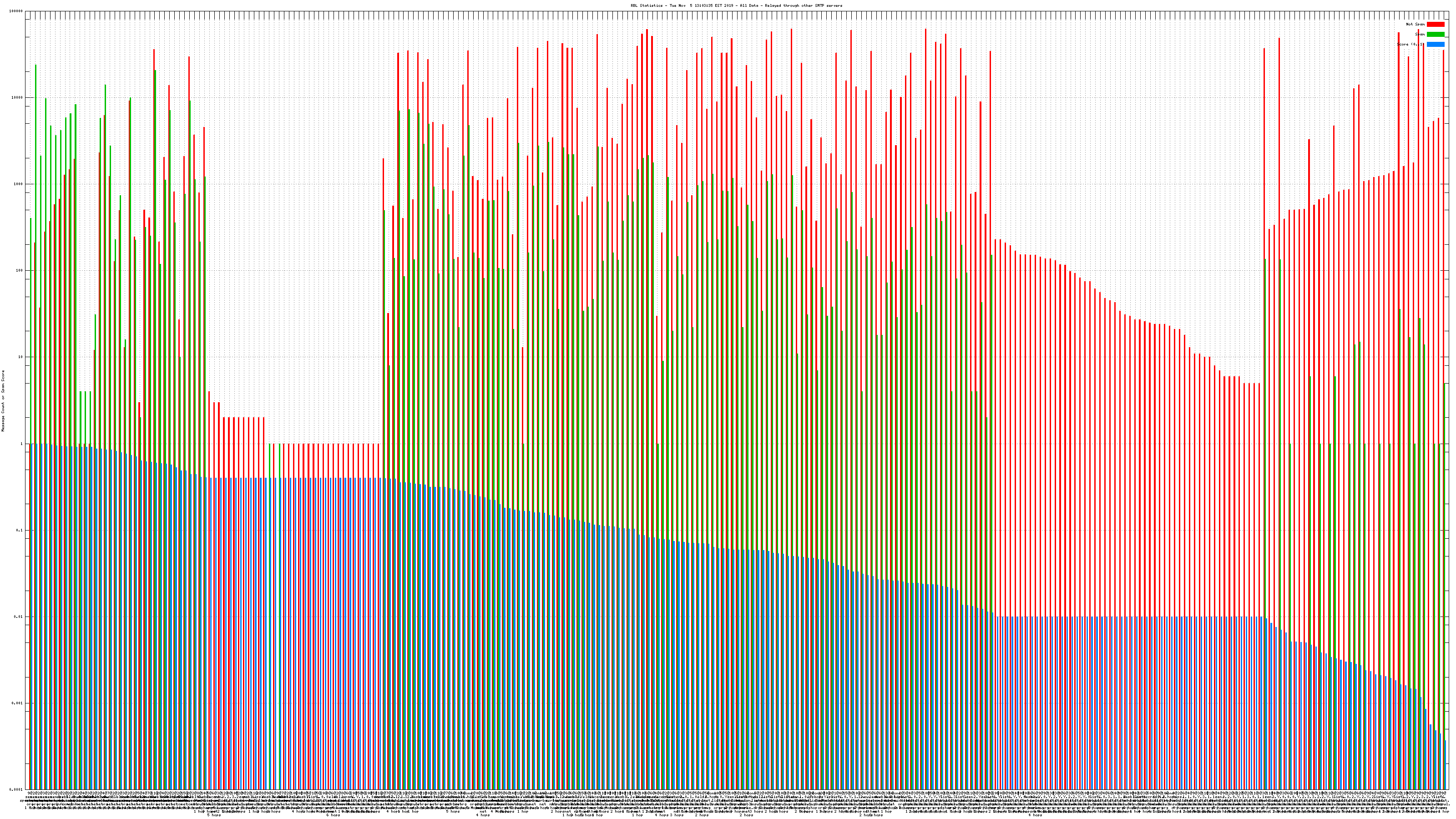Click the 10 y-axis tick label
The width and height of the screenshot is (1456, 819).
(20, 357)
